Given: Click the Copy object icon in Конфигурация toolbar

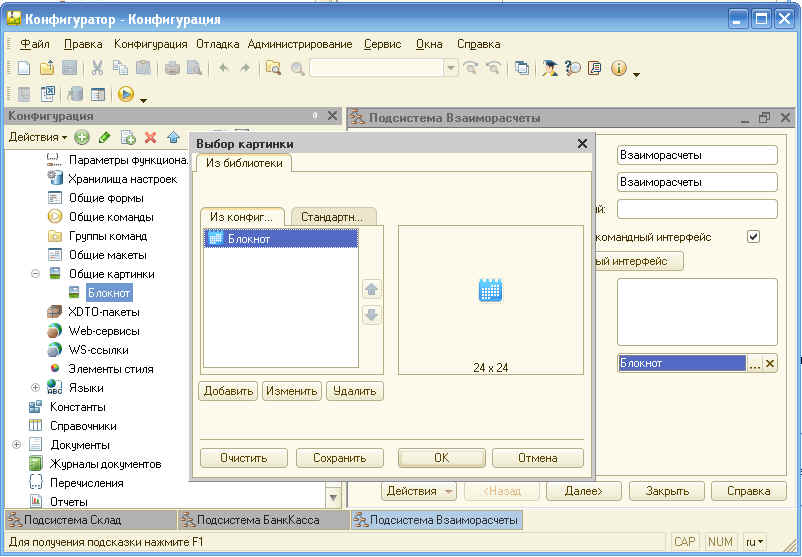Looking at the screenshot, I should pyautogui.click(x=127, y=137).
